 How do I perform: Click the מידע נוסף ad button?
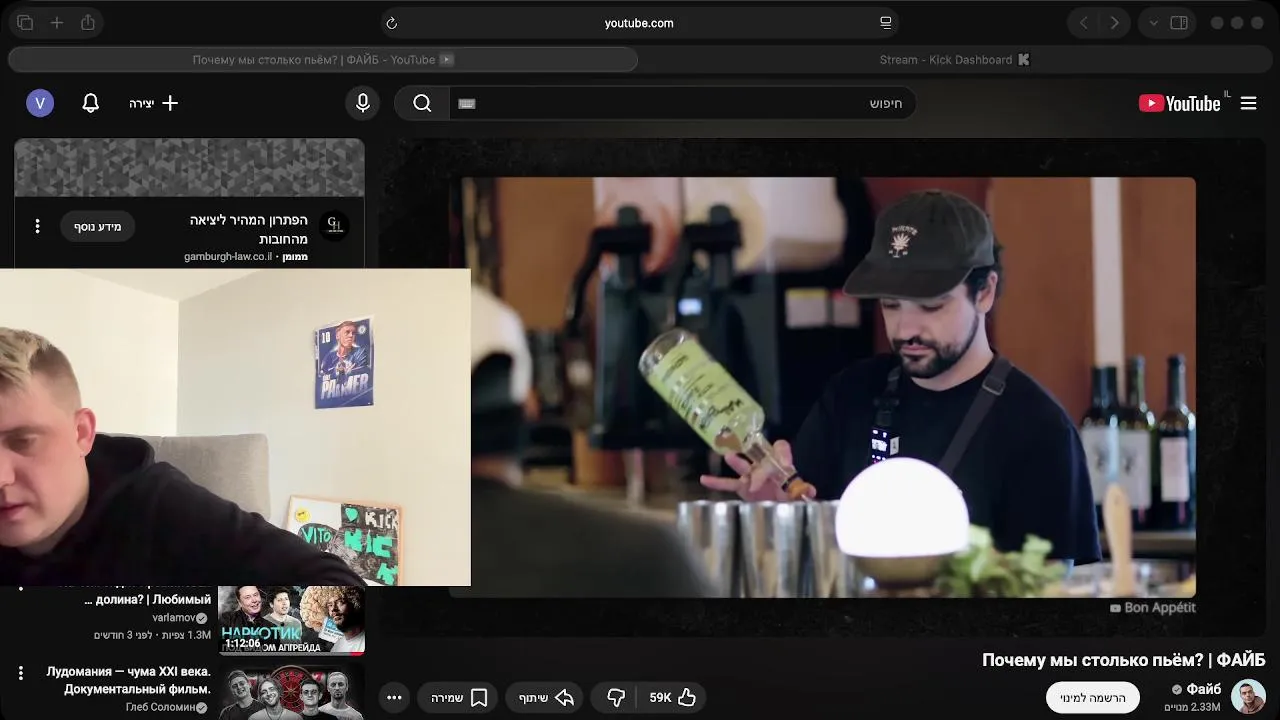(98, 227)
